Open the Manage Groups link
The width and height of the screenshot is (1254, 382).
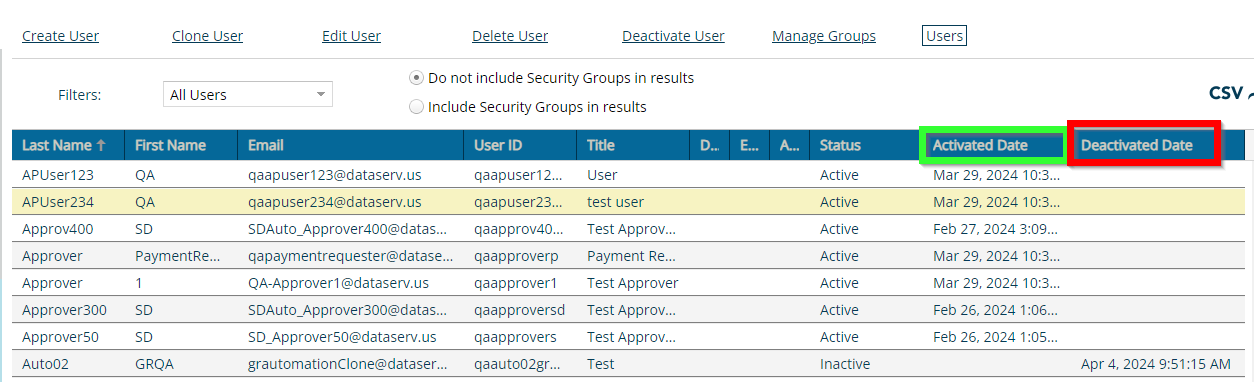pos(824,36)
